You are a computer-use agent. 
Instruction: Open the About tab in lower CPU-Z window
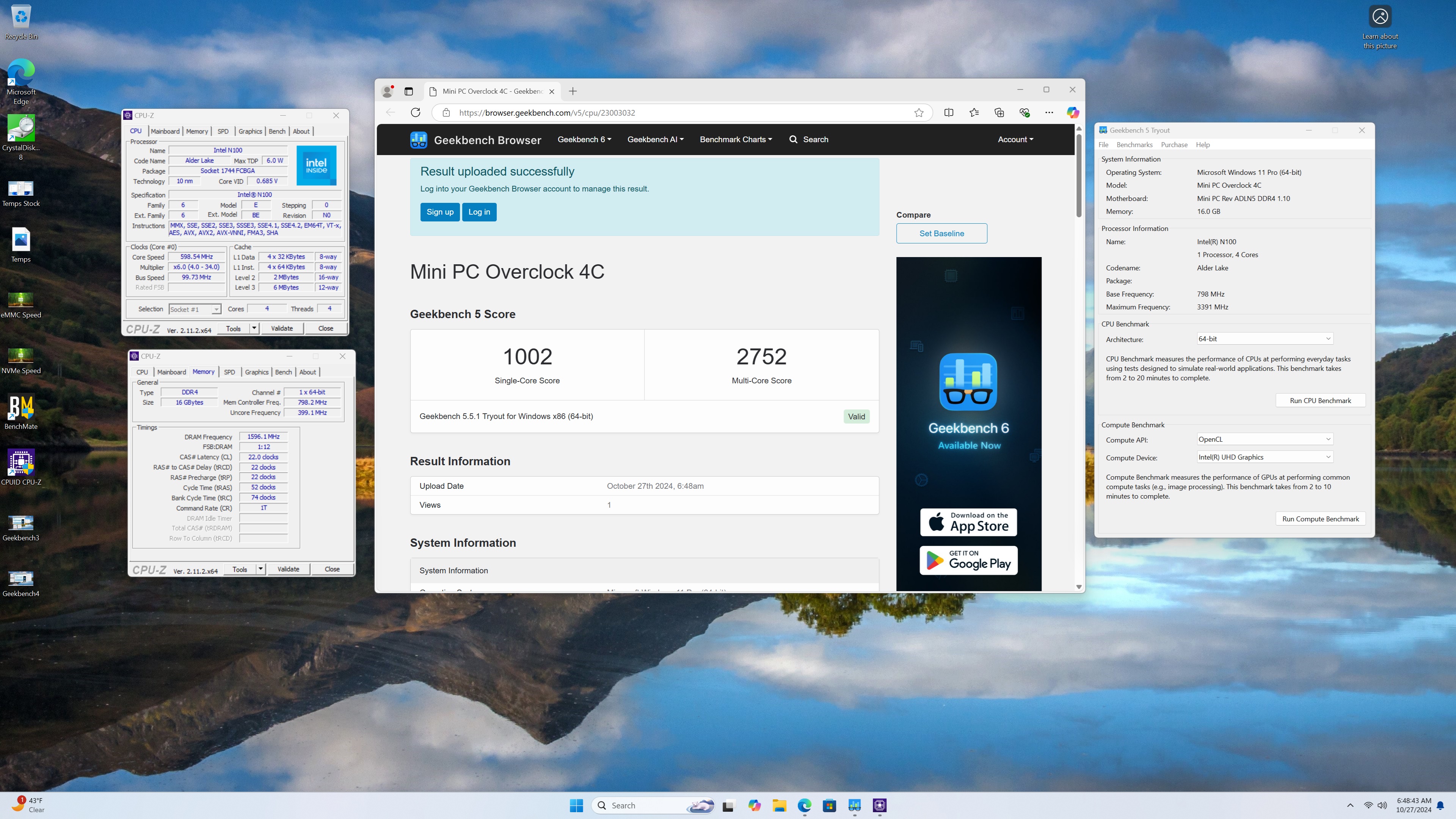click(x=308, y=372)
